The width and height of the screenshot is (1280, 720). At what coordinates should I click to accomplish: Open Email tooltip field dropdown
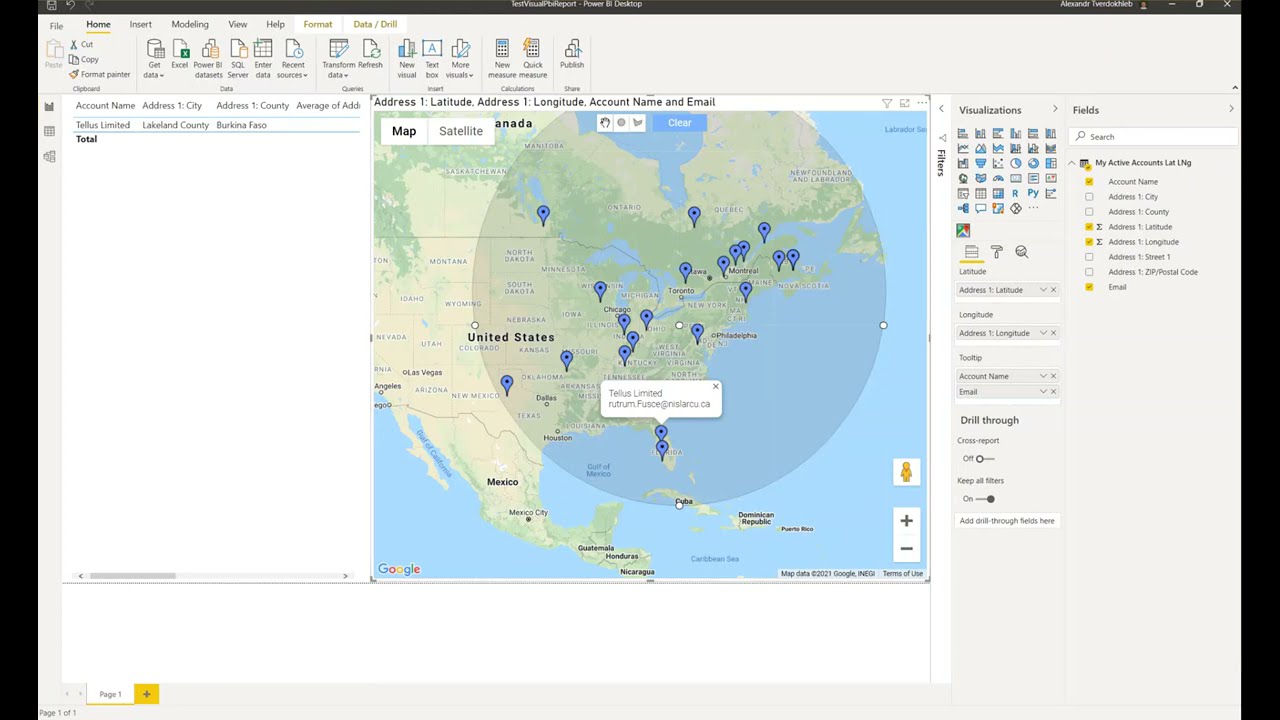[x=1043, y=392]
